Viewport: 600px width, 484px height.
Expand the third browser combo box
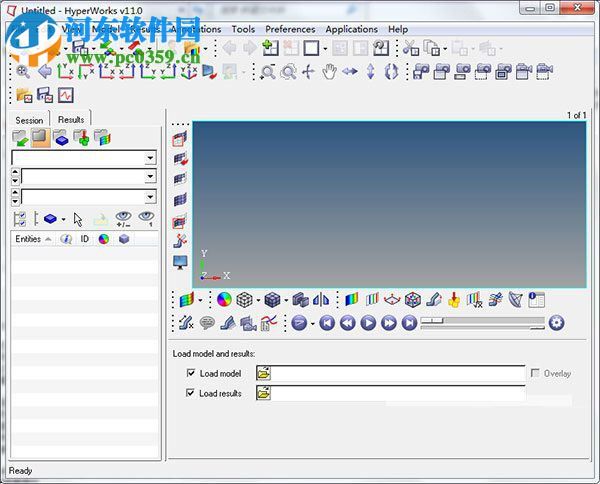(x=150, y=197)
